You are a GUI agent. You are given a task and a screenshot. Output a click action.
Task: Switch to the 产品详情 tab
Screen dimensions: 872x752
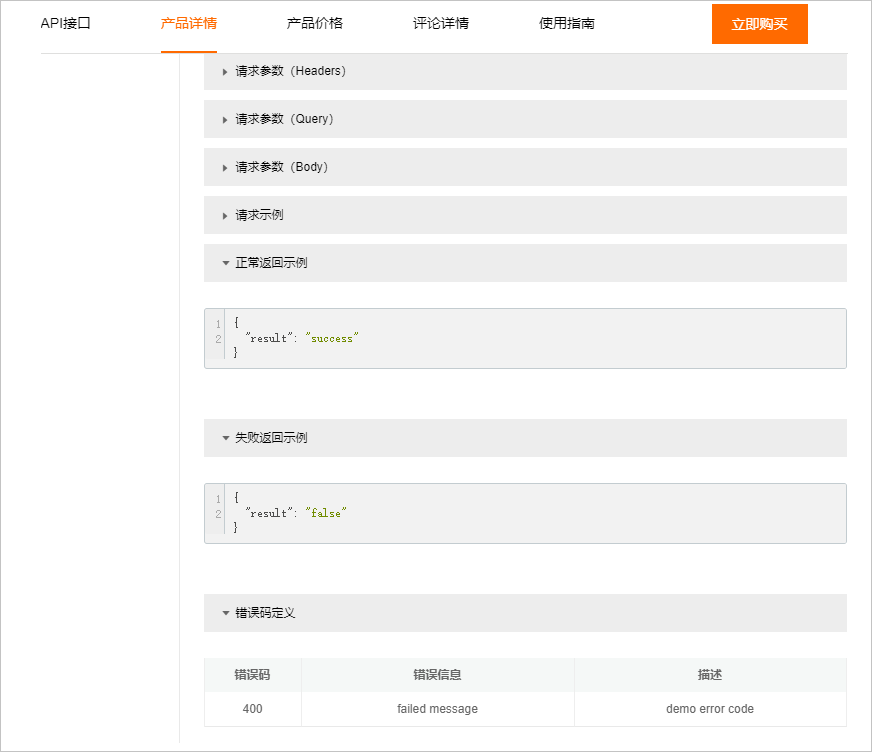tap(189, 23)
